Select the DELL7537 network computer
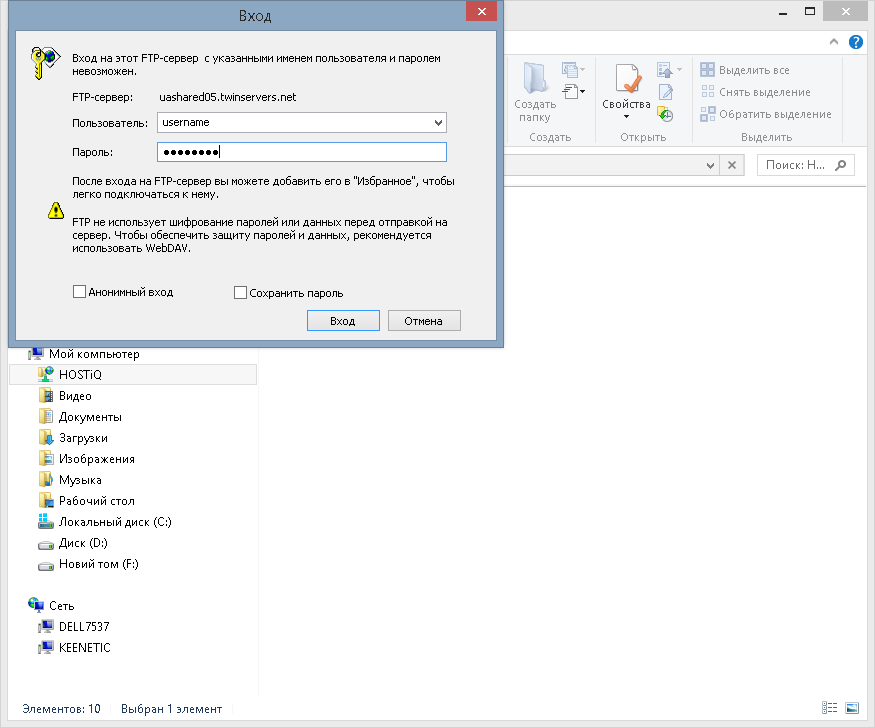This screenshot has height=728, width=875. [74, 626]
